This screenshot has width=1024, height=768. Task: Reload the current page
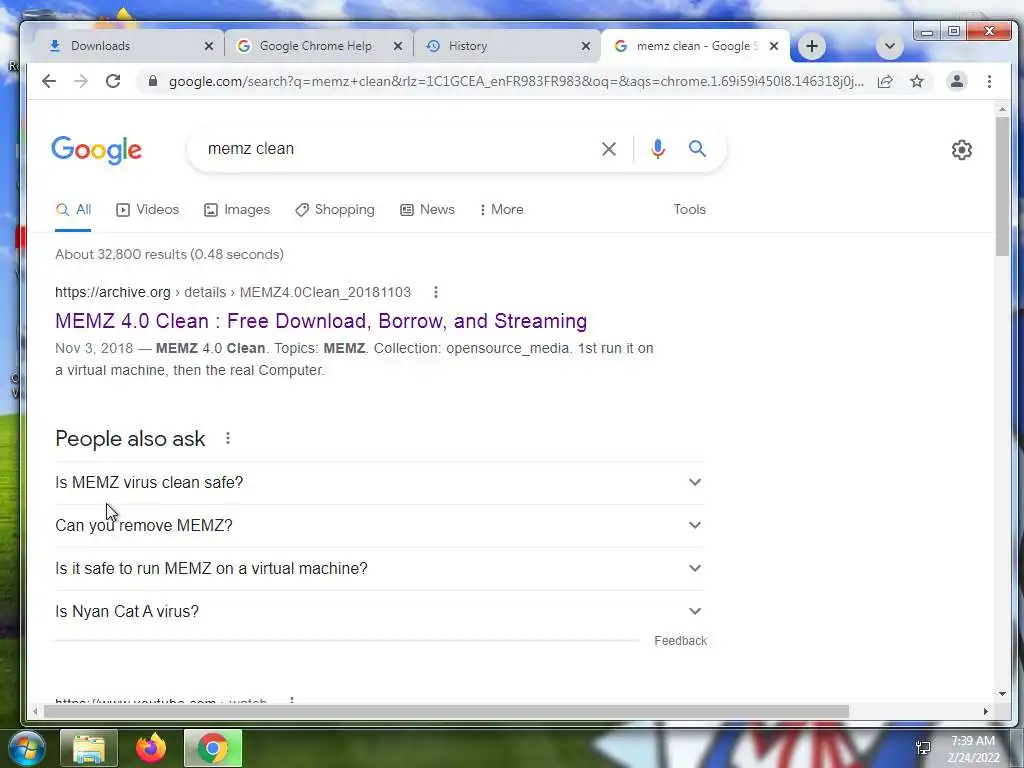113,81
